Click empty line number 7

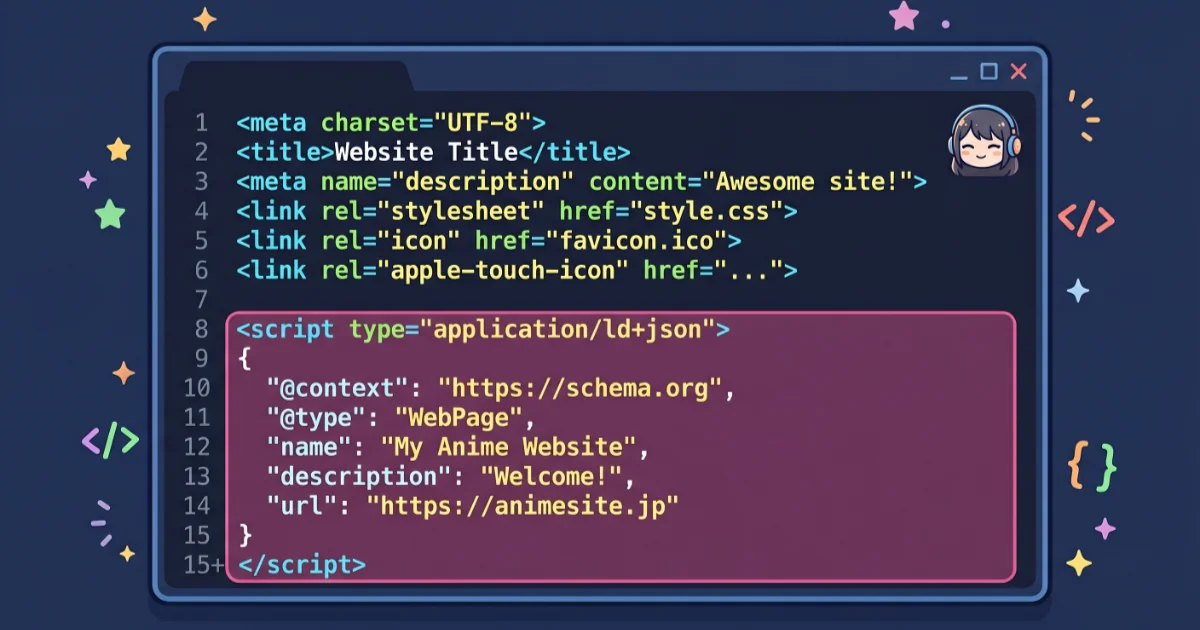tap(201, 299)
